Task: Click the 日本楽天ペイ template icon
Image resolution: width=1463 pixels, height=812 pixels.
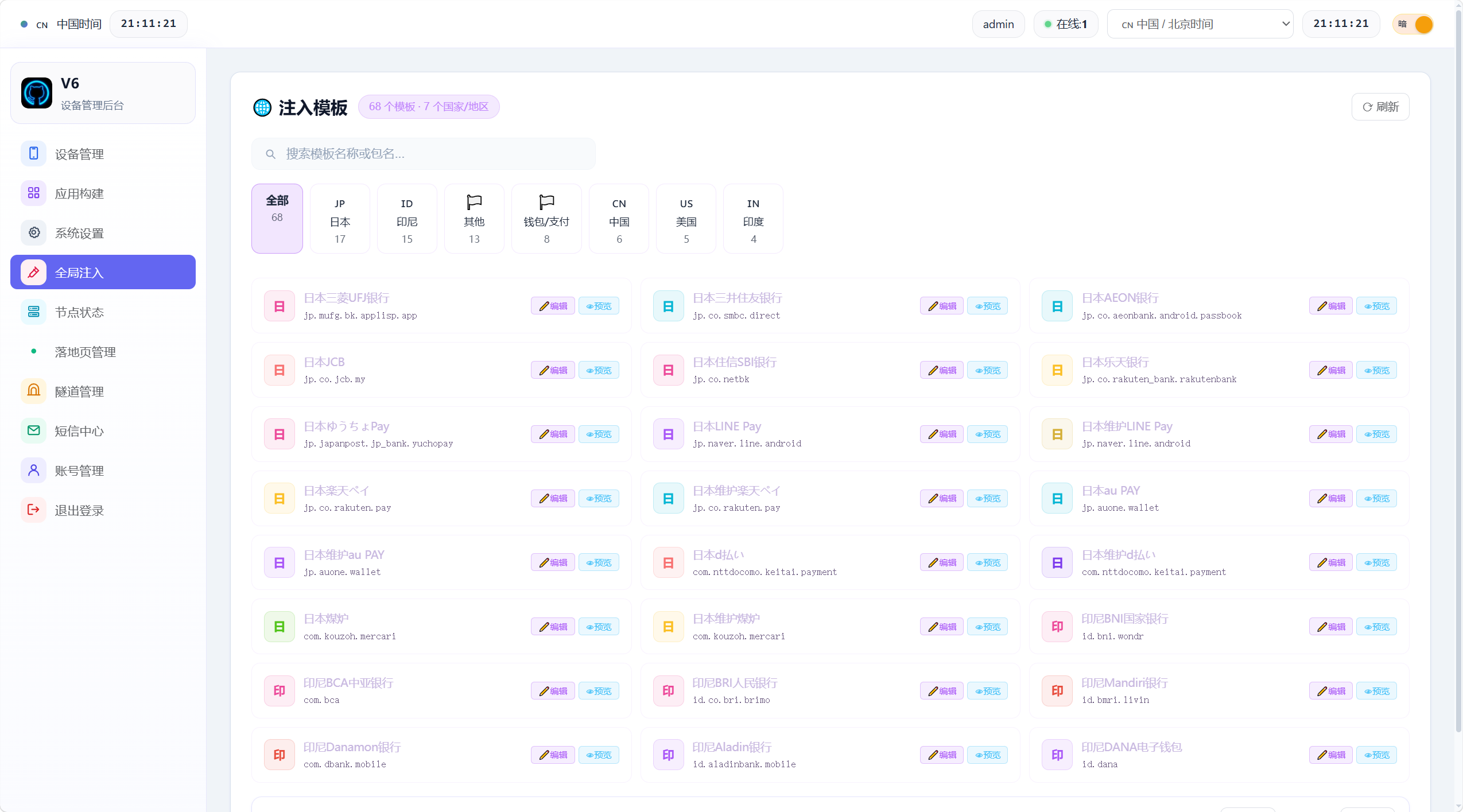Action: 280,498
